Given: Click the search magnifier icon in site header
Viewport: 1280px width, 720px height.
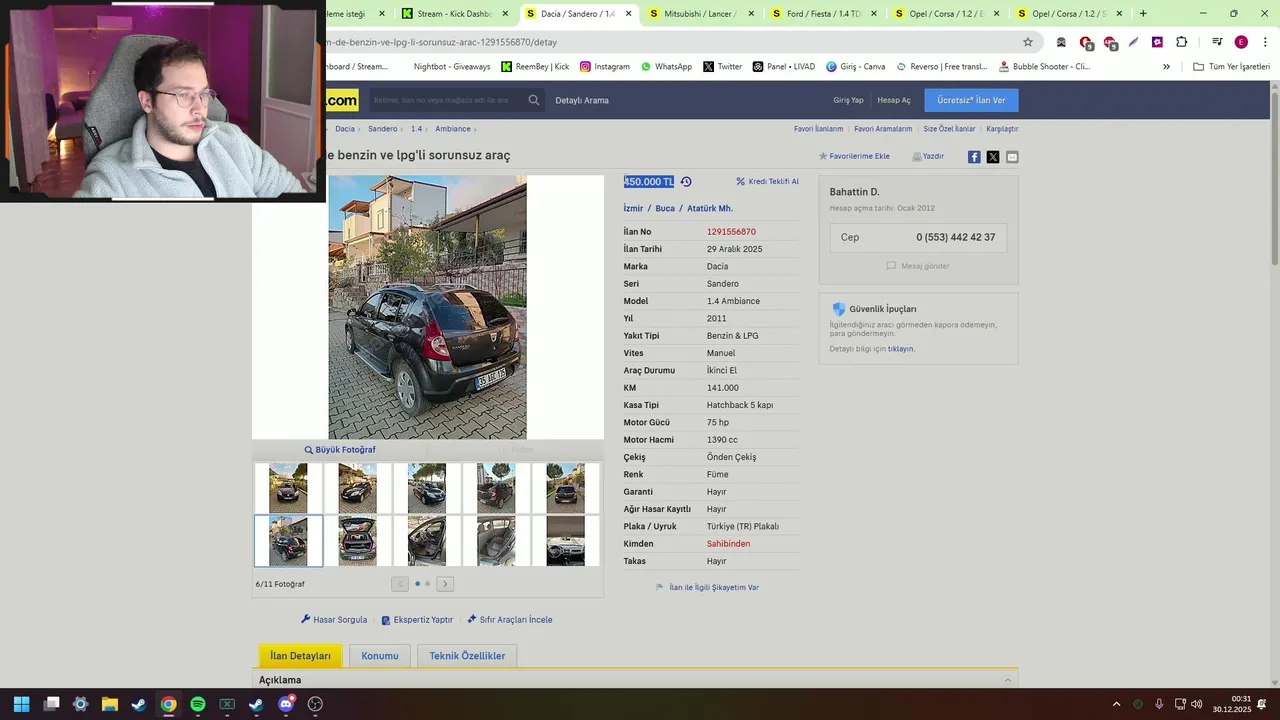Looking at the screenshot, I should [x=534, y=100].
